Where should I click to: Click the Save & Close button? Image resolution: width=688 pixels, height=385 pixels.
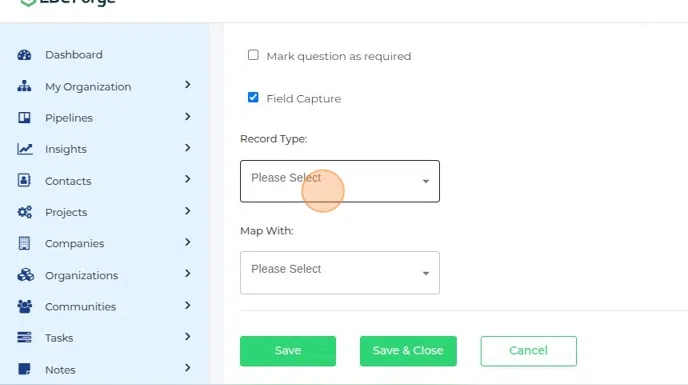(408, 351)
